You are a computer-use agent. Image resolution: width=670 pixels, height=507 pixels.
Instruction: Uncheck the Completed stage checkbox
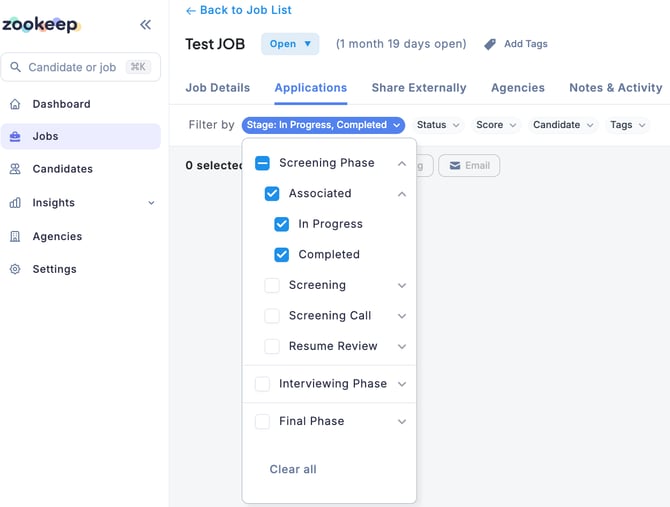[x=282, y=255]
